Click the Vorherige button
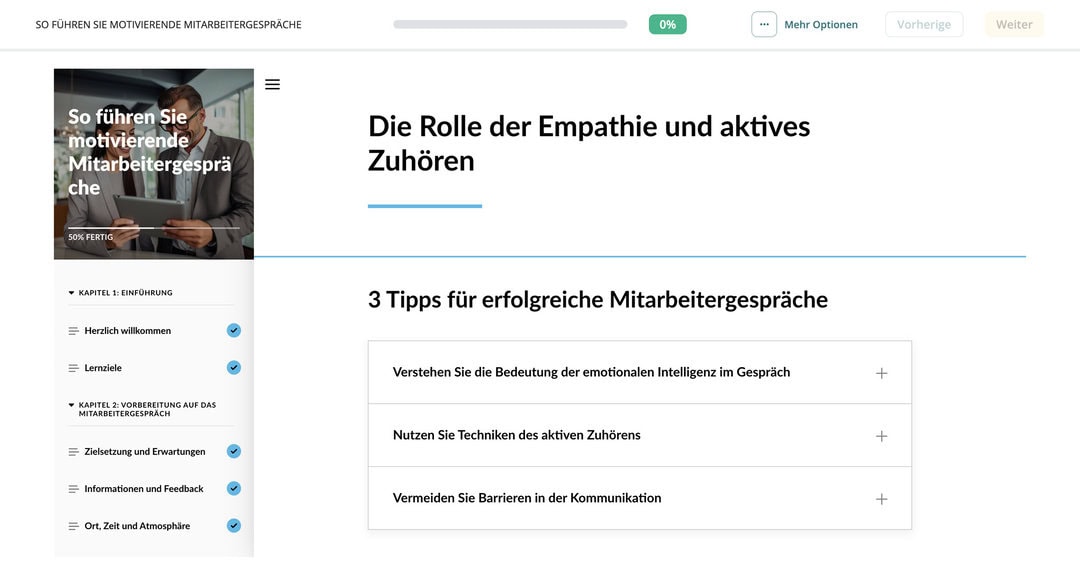The image size is (1080, 588). [x=924, y=25]
